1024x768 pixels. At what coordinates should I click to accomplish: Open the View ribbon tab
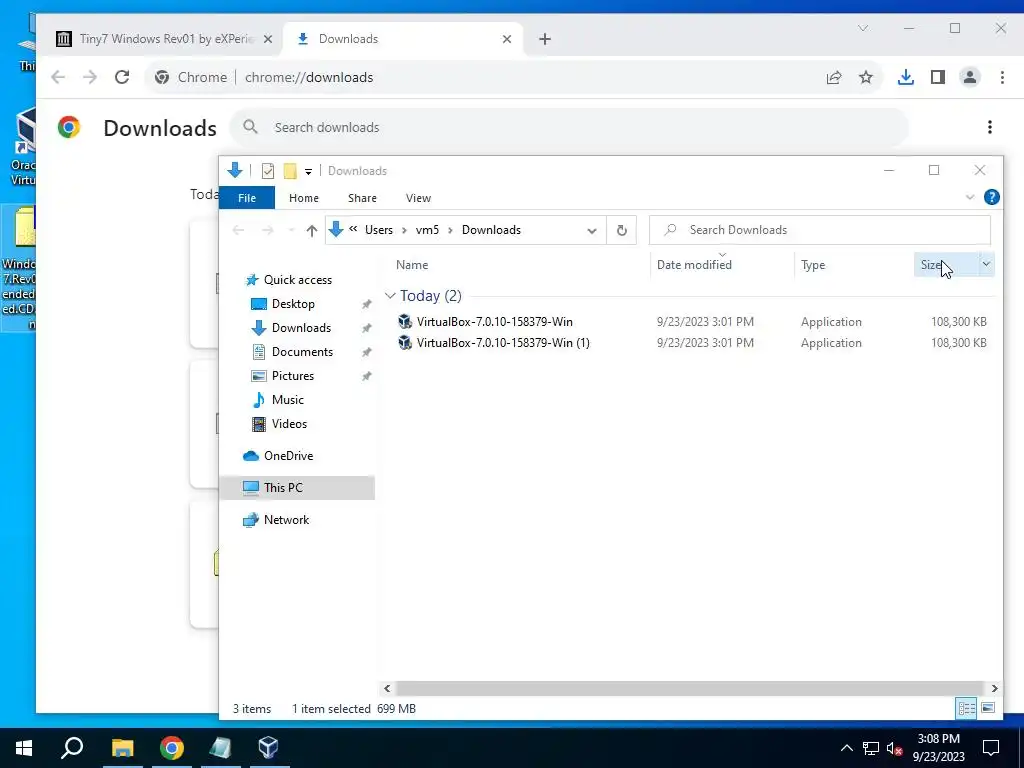point(418,198)
